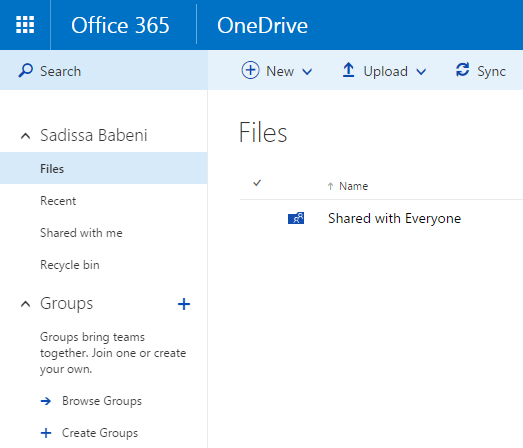Click the search magnifier icon

(x=25, y=71)
